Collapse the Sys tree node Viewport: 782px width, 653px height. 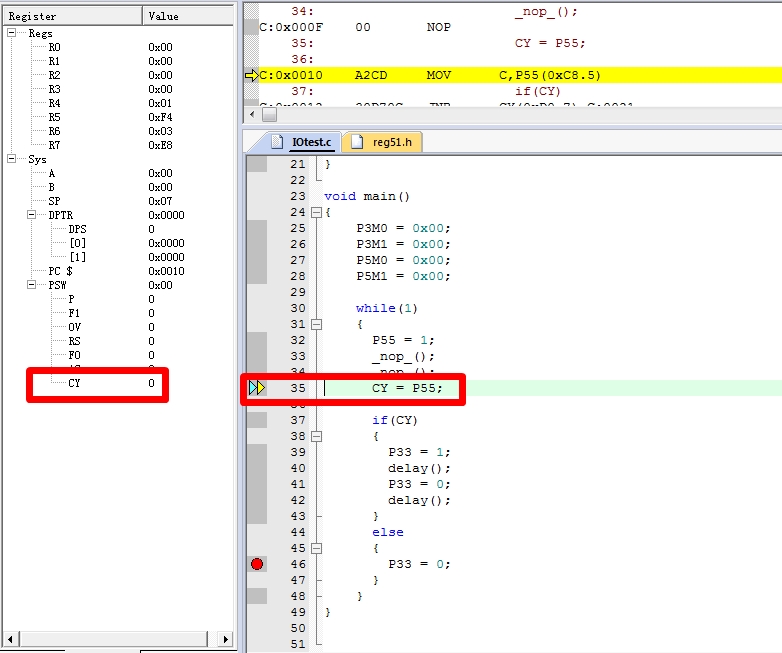(x=11, y=159)
